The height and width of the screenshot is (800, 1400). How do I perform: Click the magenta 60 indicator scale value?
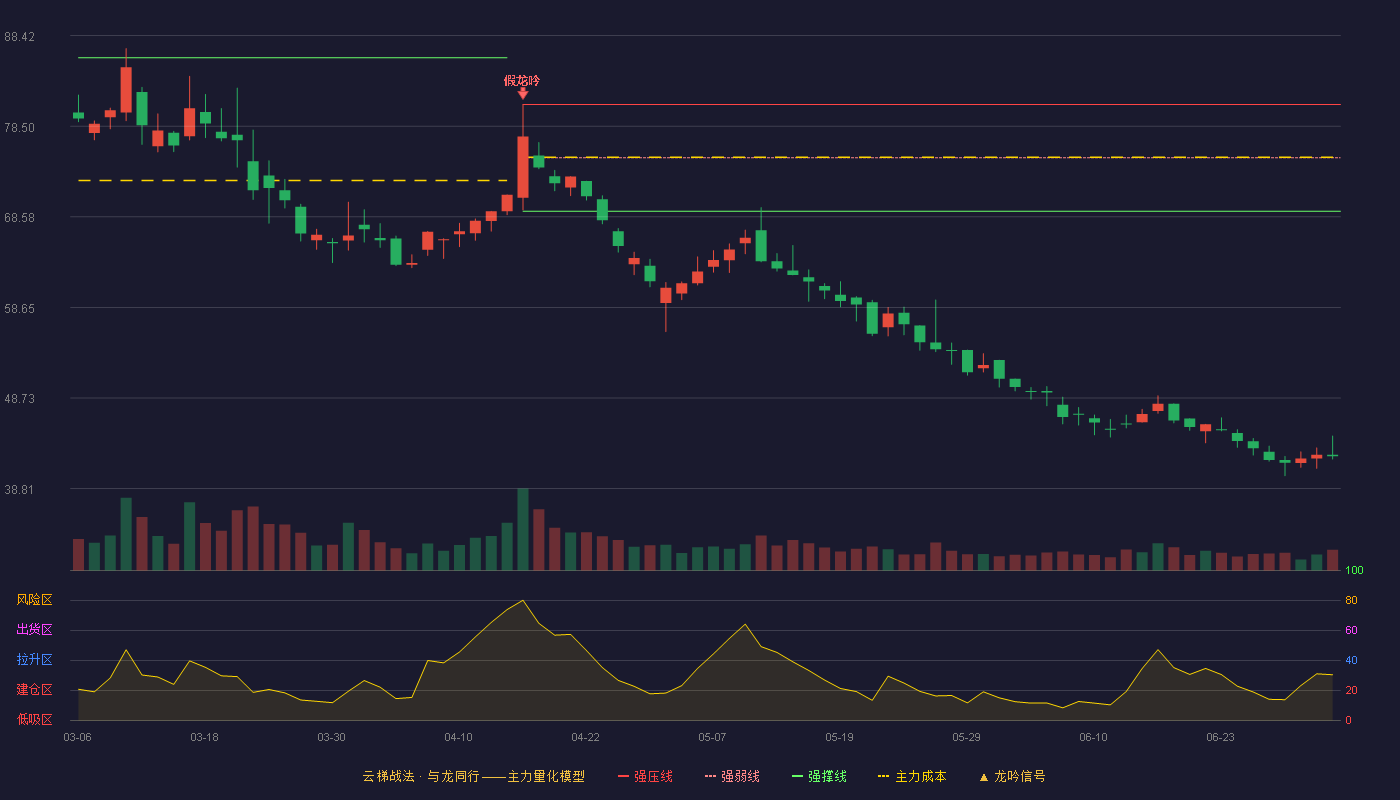(1351, 630)
